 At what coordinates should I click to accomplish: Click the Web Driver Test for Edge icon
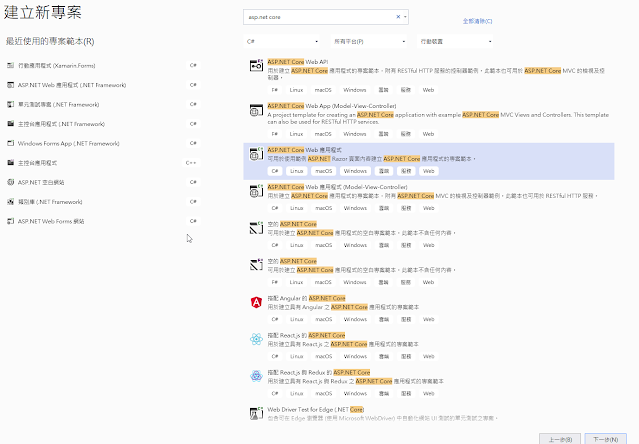coord(256,413)
